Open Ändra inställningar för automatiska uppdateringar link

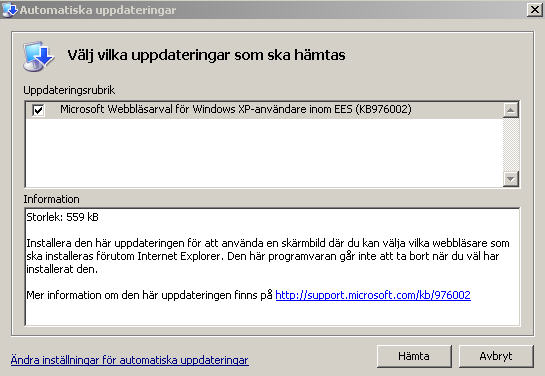(x=129, y=360)
